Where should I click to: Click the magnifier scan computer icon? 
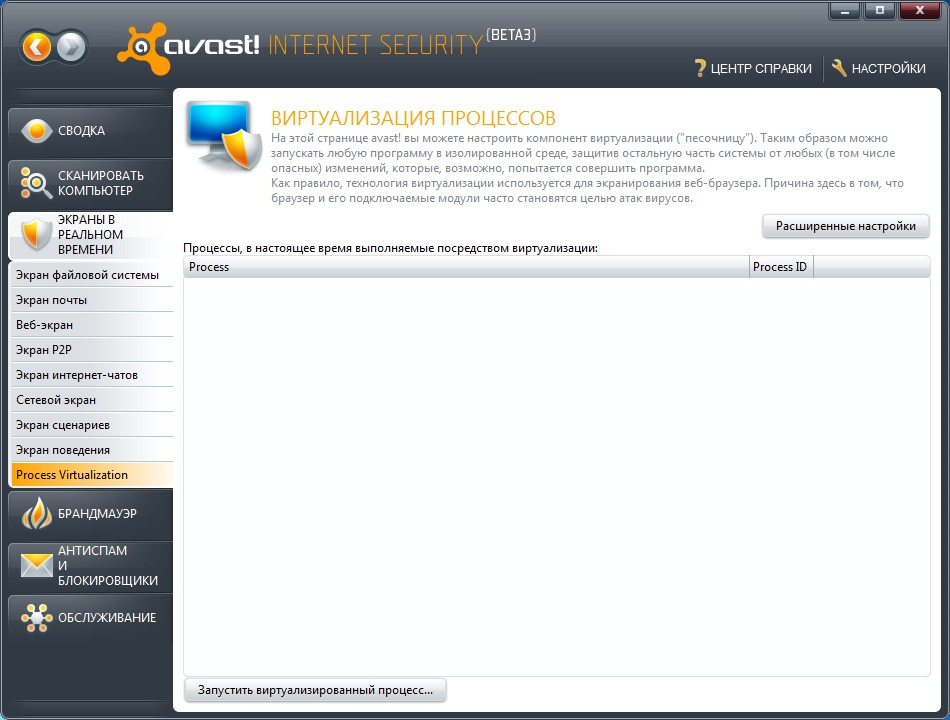click(36, 183)
